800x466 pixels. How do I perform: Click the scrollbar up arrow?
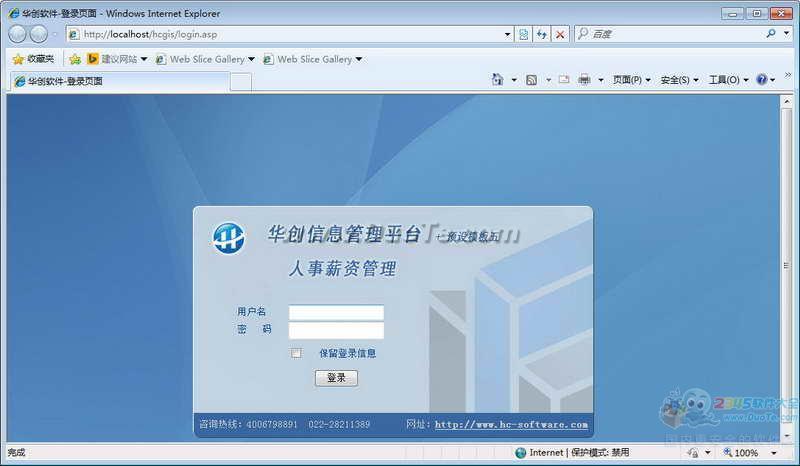click(786, 101)
